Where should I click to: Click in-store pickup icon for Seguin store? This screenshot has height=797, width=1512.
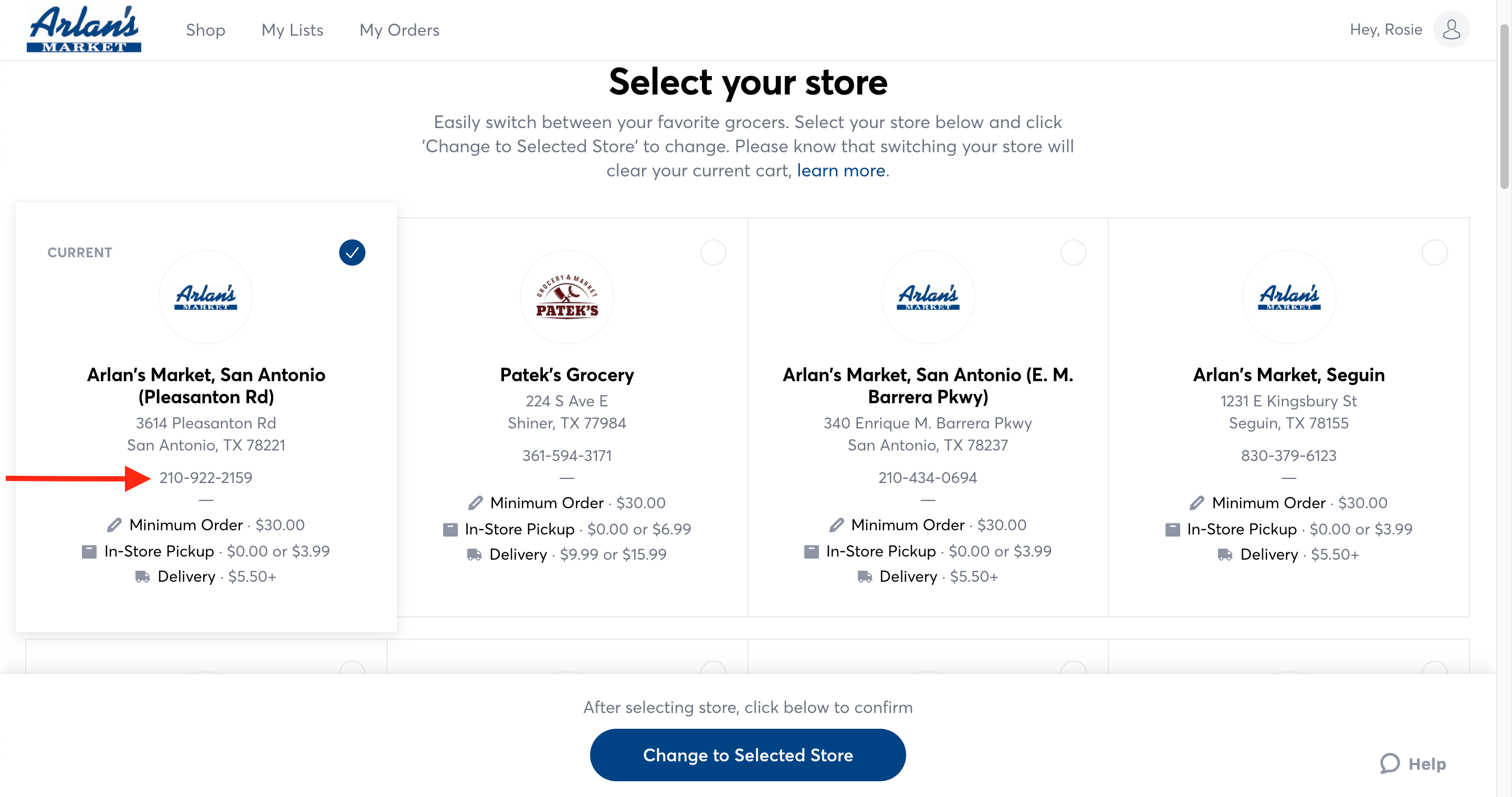1172,529
